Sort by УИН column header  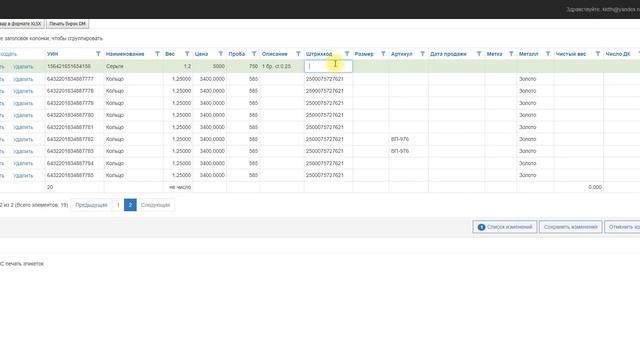click(52, 54)
